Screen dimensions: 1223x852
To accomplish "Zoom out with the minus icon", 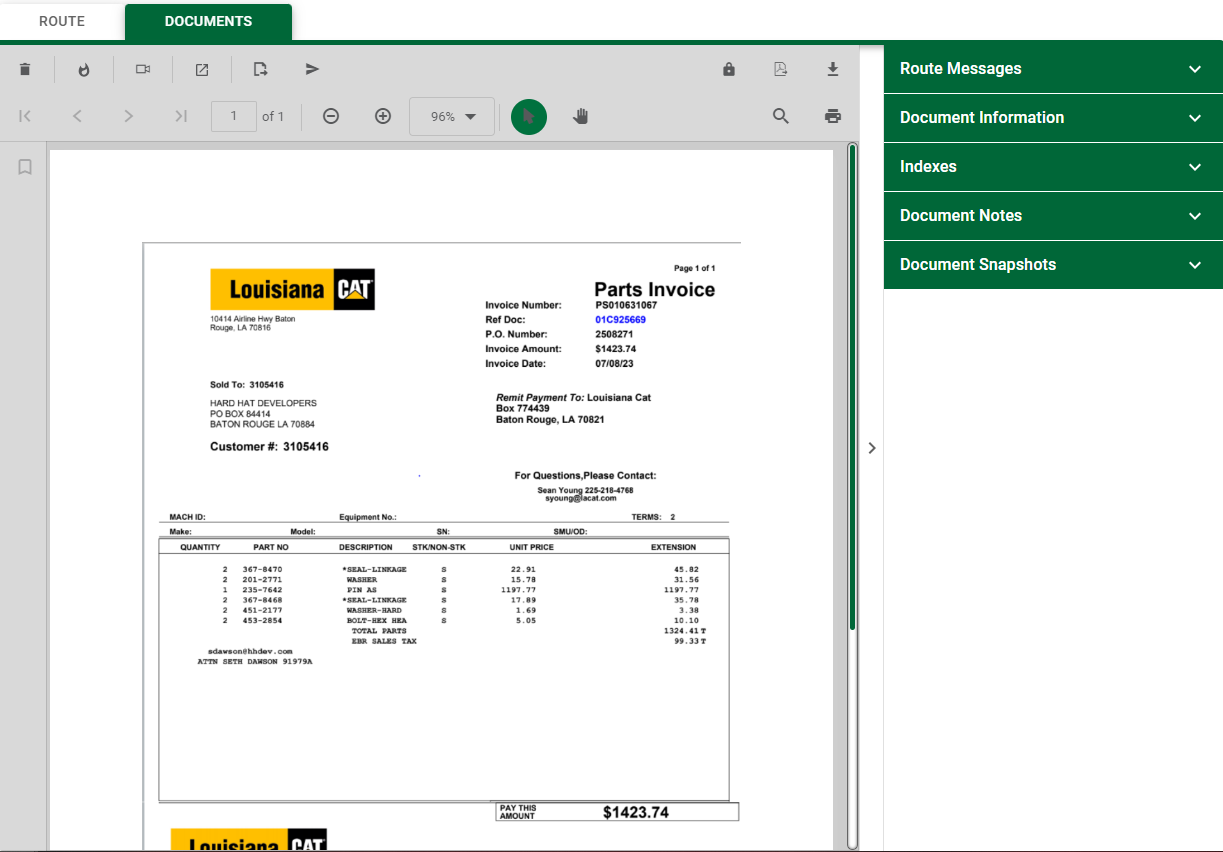I will click(x=331, y=116).
